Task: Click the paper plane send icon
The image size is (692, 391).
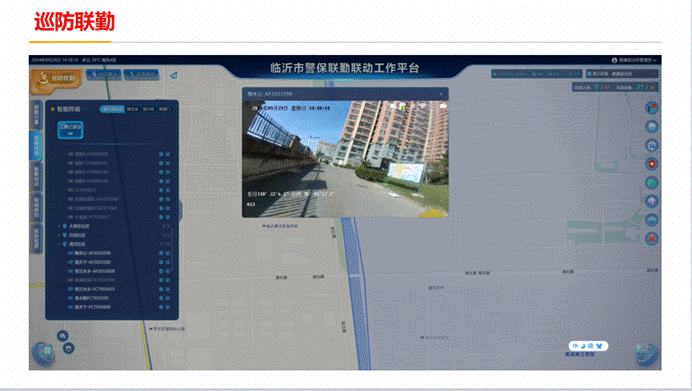Action: coord(173,75)
